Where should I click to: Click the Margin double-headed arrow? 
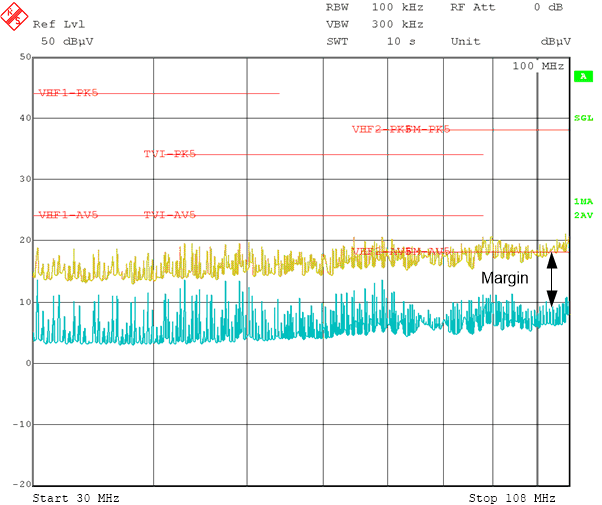[551, 279]
